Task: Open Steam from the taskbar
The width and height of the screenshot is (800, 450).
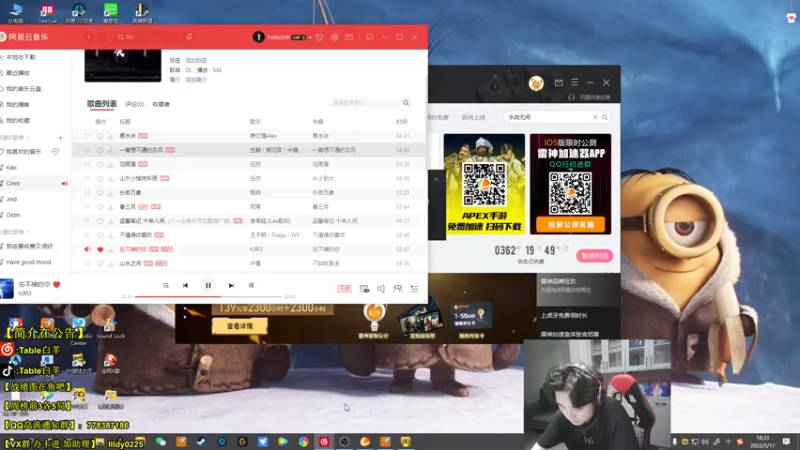Action: tap(202, 442)
